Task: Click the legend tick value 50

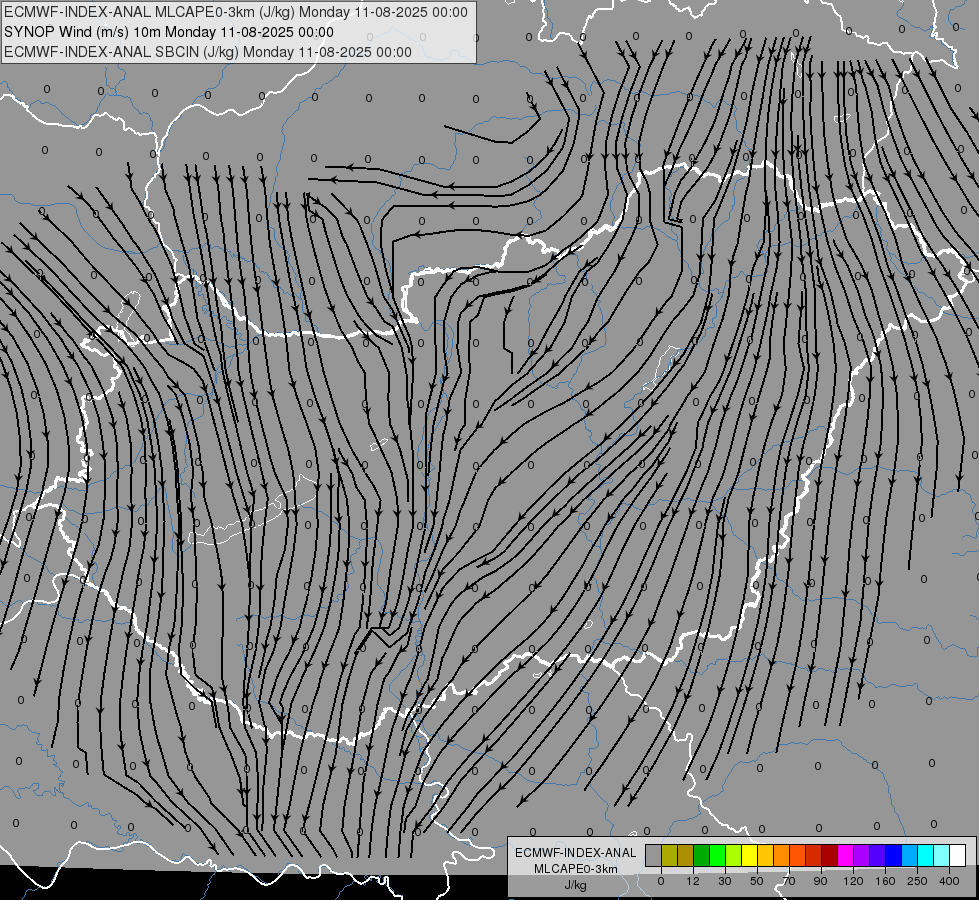Action: point(757,881)
